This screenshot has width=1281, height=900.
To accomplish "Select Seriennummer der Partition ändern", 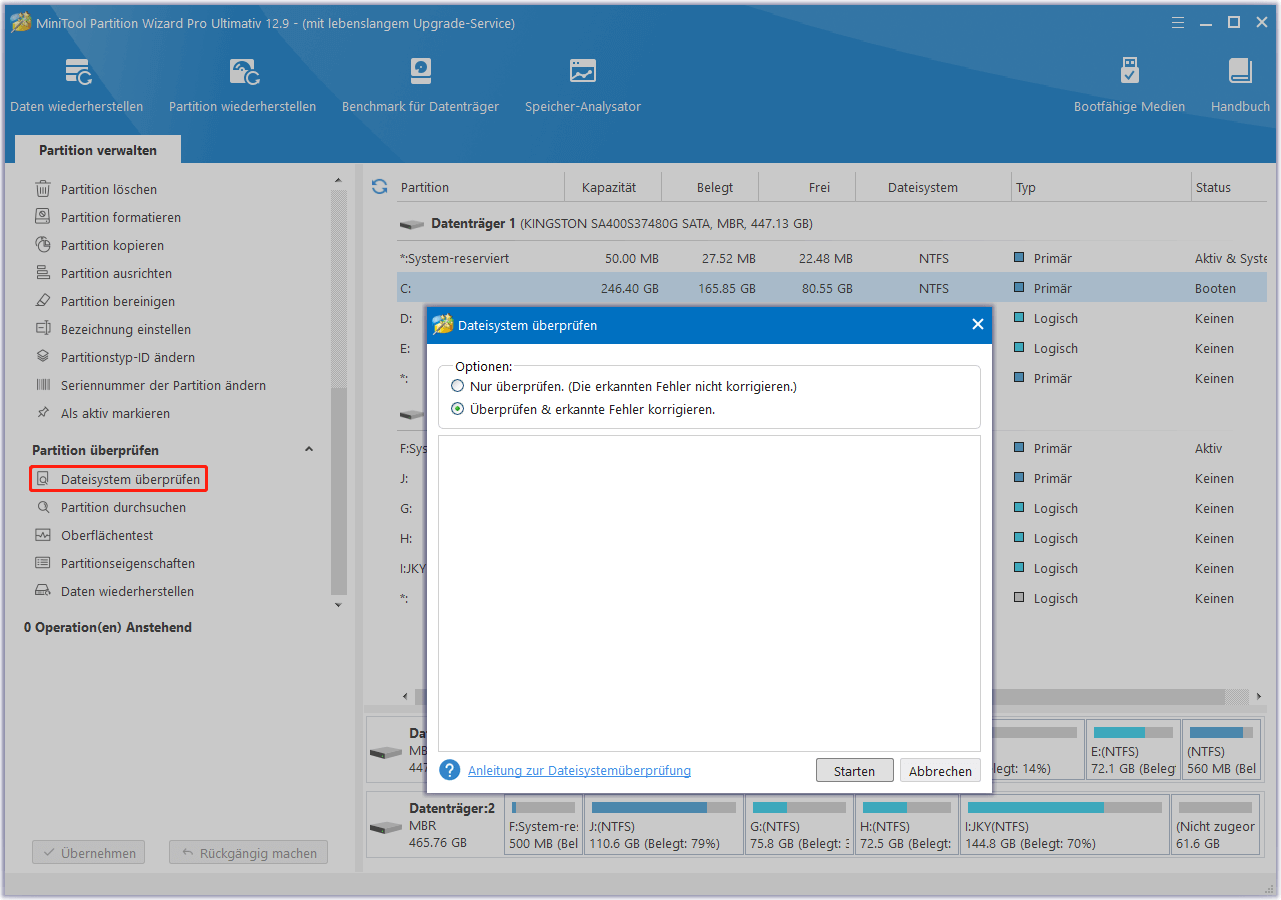I will 163,385.
